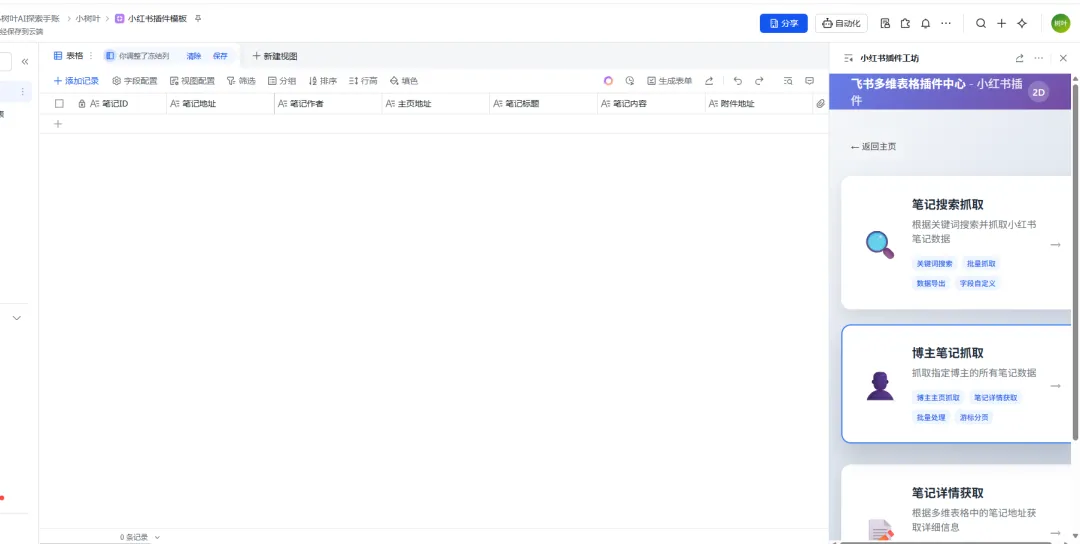Click the plugin panel list icon beside 小红书插件工坊
Screen dimensions: 1080x544
pos(848,59)
